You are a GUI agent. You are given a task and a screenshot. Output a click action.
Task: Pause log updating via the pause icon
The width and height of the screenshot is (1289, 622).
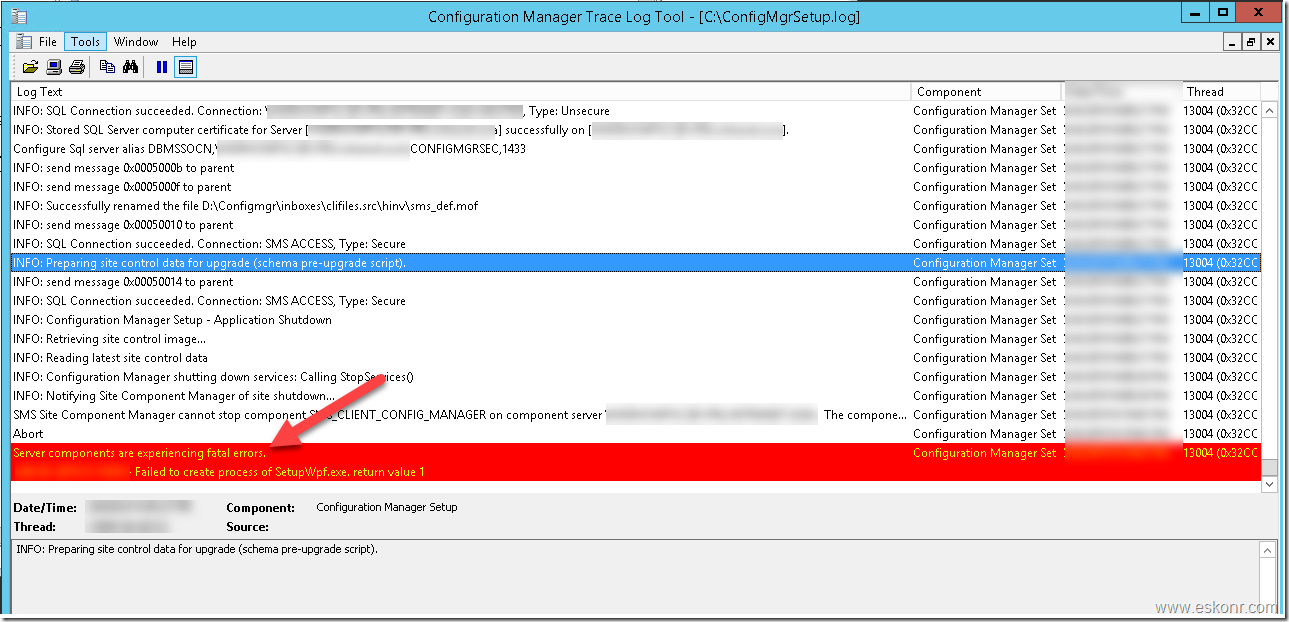[x=161, y=66]
